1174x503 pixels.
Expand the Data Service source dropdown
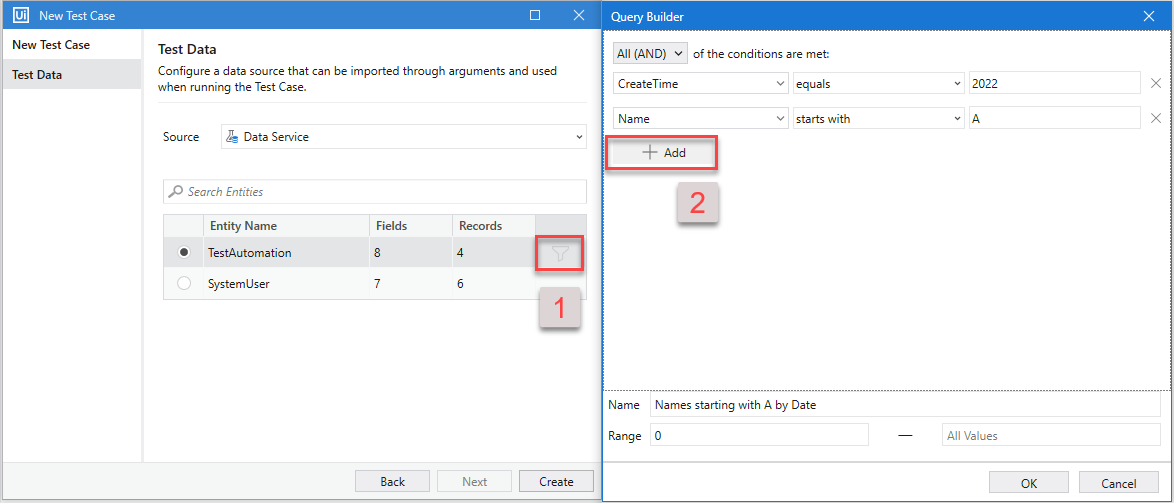coord(403,137)
